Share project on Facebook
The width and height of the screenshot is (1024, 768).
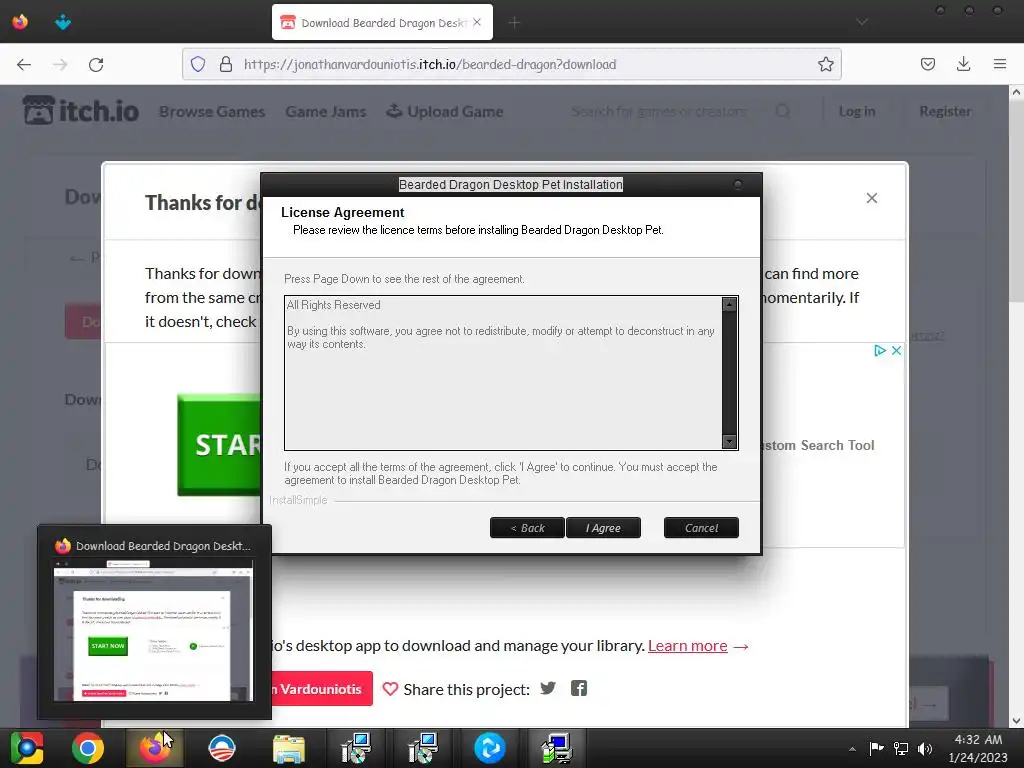click(579, 688)
